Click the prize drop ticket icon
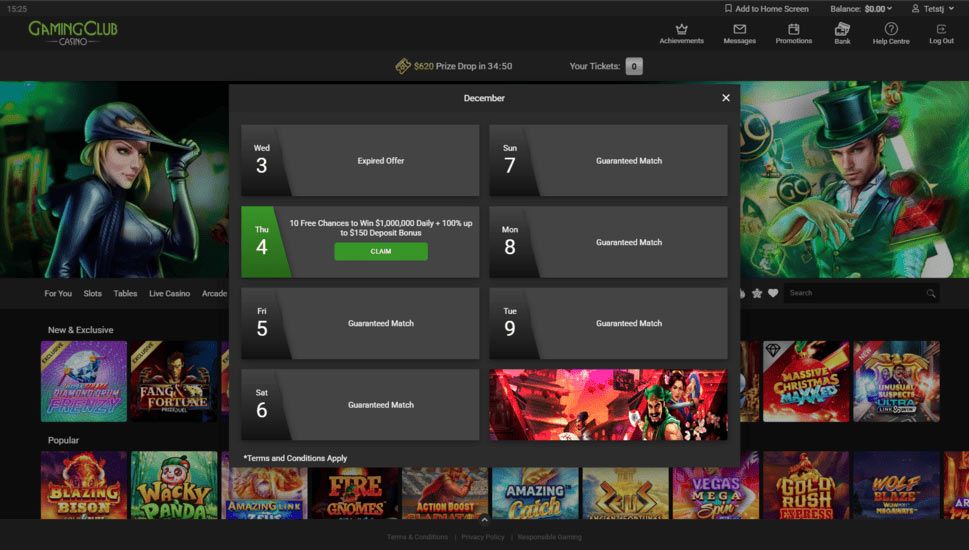 (403, 66)
